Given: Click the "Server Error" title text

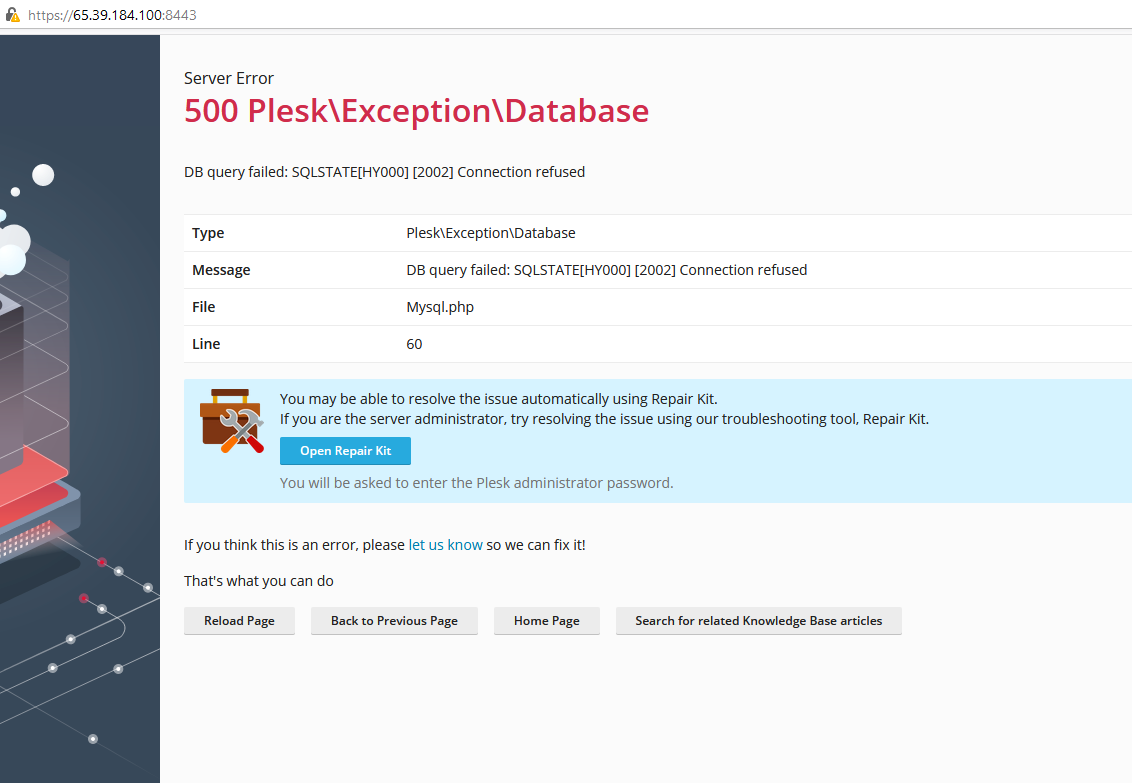Looking at the screenshot, I should 229,78.
